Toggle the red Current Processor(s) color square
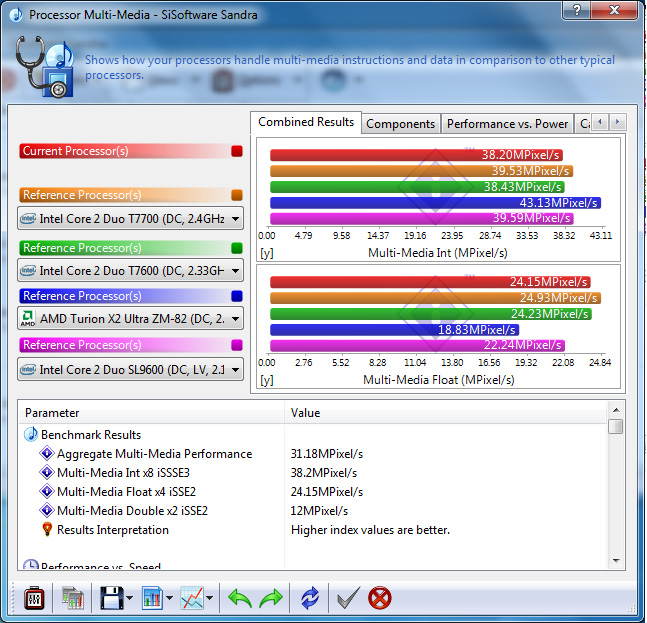 (237, 151)
